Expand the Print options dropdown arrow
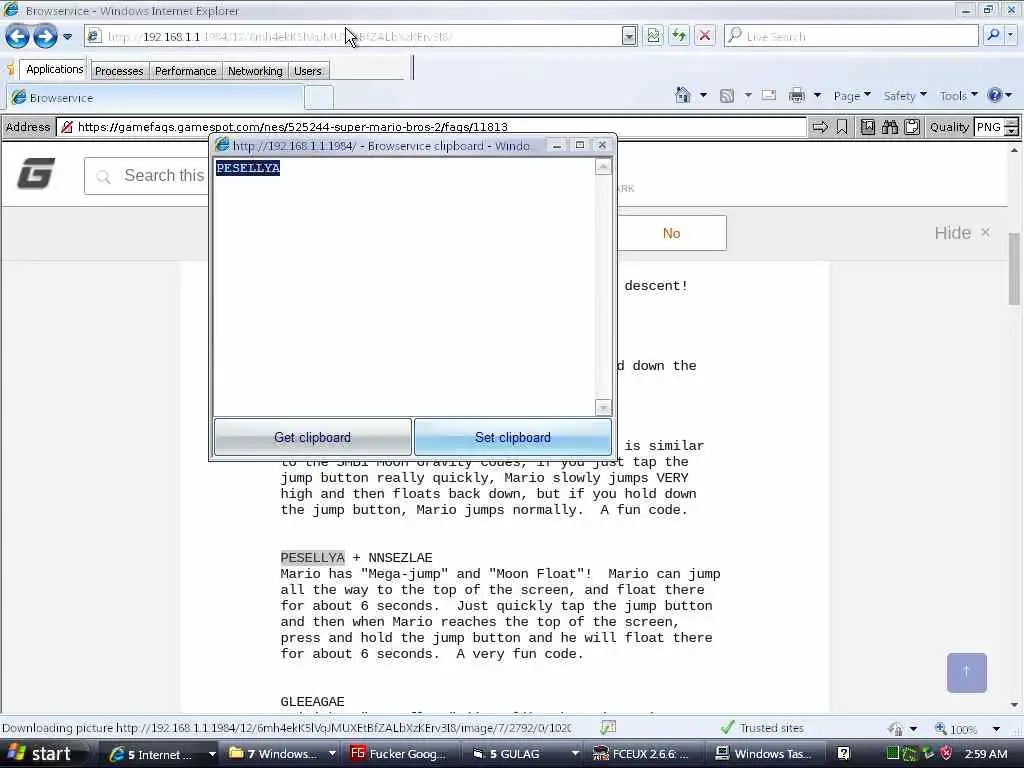 (817, 95)
